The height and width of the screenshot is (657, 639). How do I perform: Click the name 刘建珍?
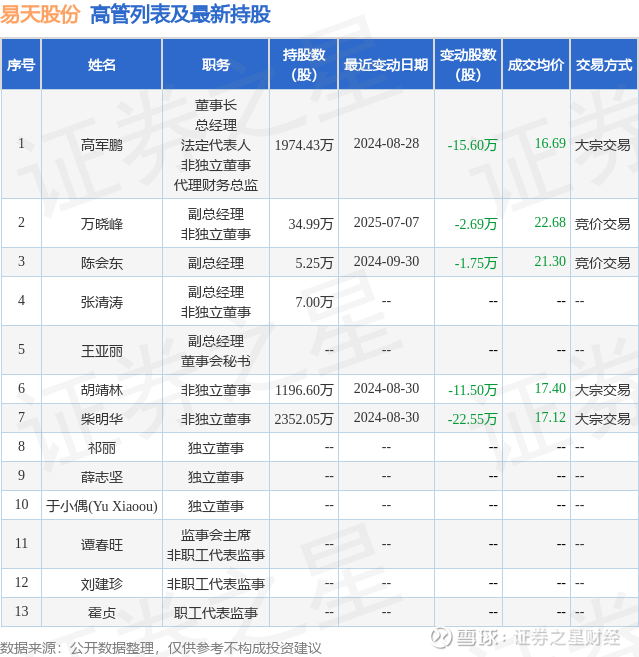[101, 584]
